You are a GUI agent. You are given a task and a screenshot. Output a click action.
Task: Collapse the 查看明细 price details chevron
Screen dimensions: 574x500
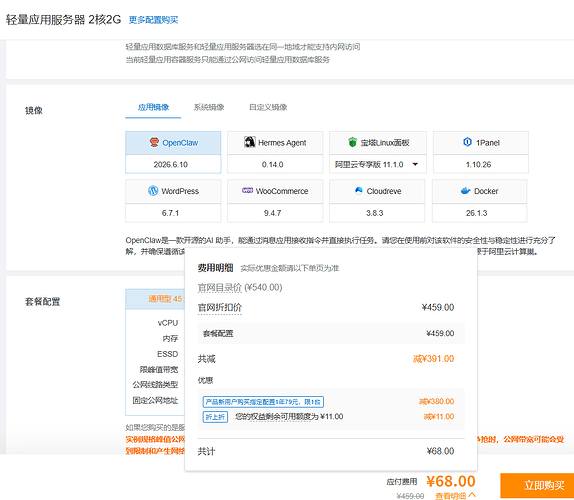(x=472, y=495)
